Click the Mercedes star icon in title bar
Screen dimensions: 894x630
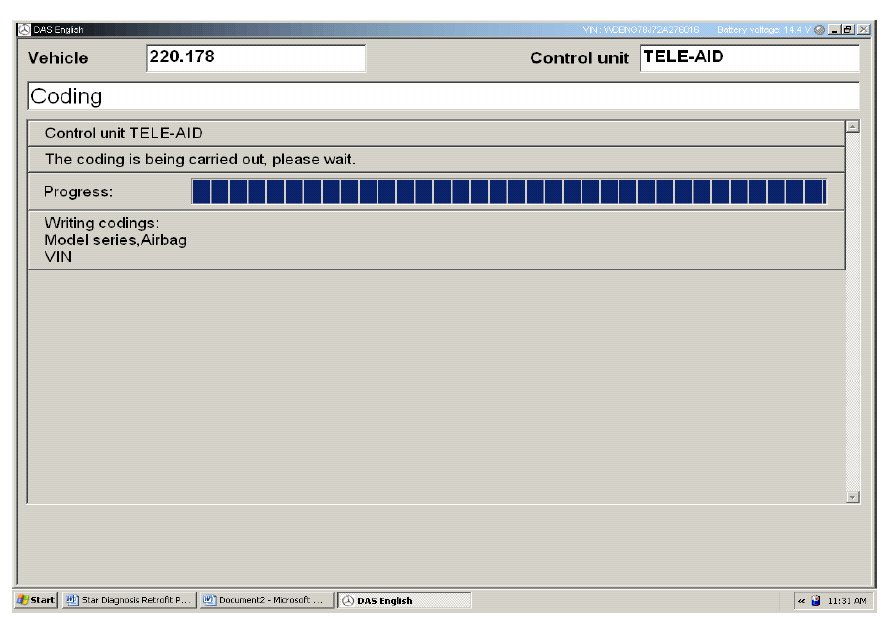[25, 29]
